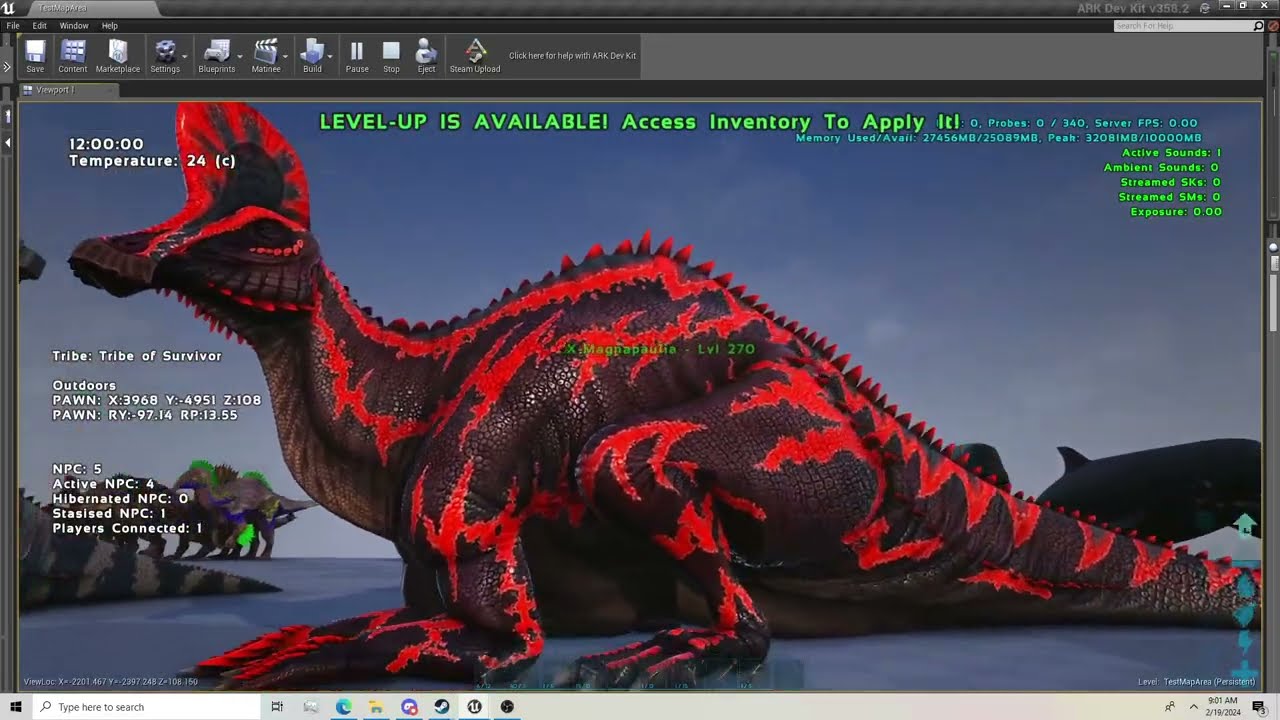Open the taskbar clock and date

[1223, 707]
